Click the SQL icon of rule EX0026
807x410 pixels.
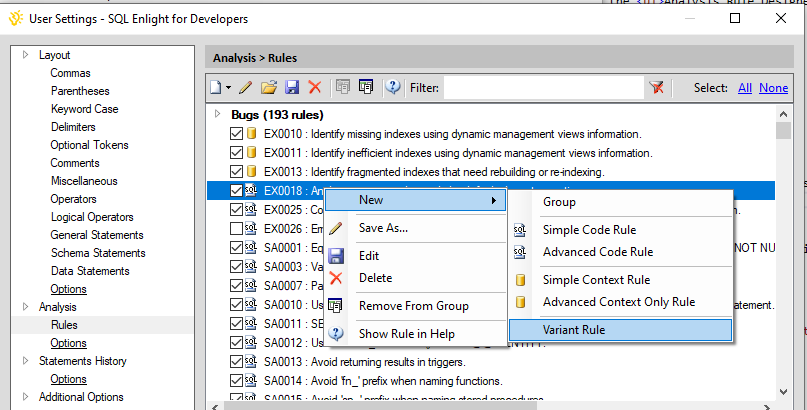tap(251, 228)
